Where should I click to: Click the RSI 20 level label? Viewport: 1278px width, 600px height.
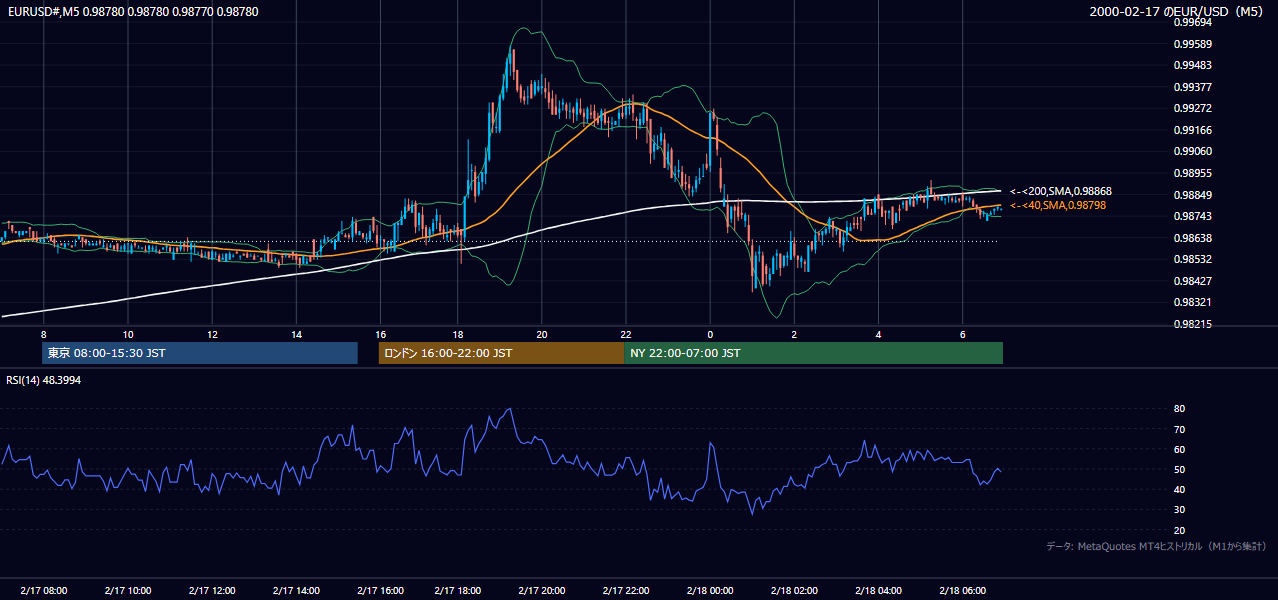coord(1179,530)
